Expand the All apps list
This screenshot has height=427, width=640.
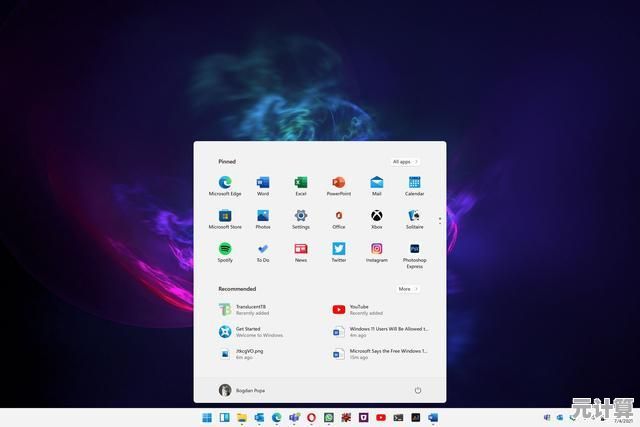405,162
